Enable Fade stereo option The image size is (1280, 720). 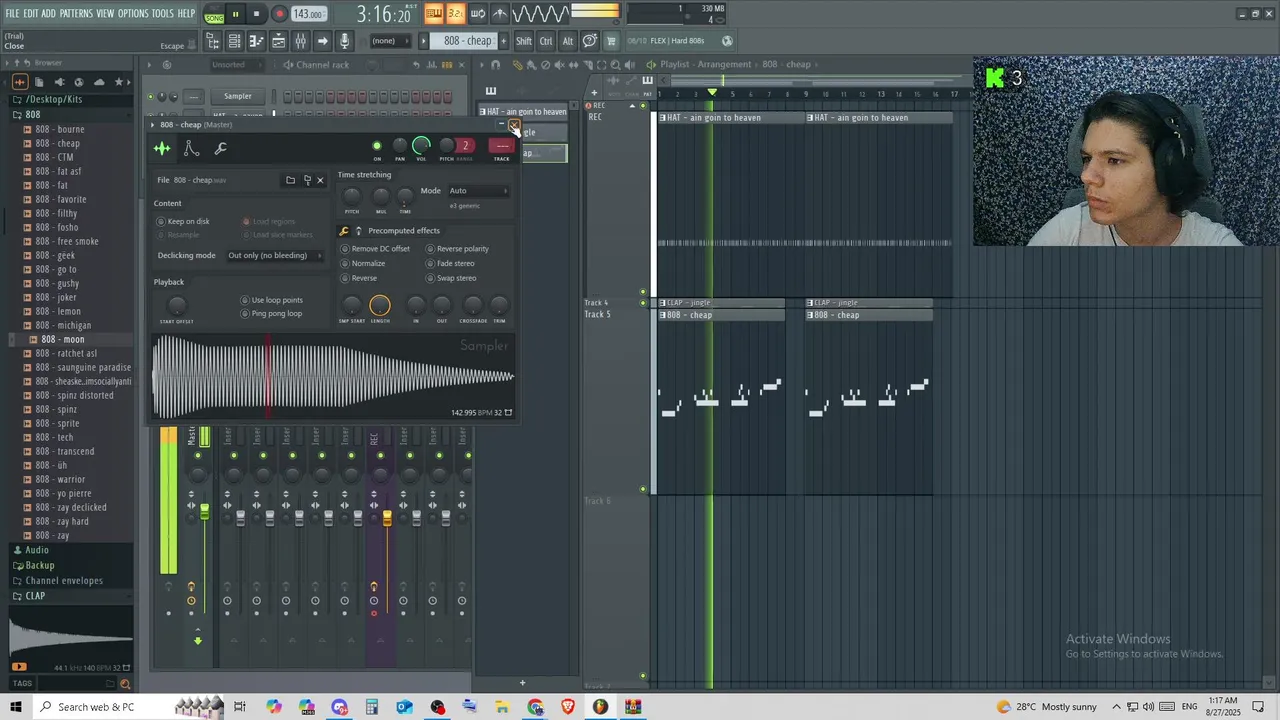point(451,264)
